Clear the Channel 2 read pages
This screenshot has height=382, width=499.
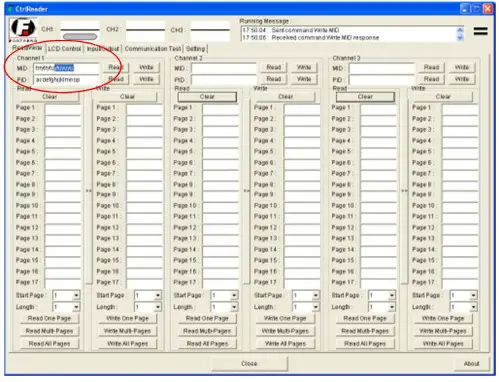click(x=207, y=97)
